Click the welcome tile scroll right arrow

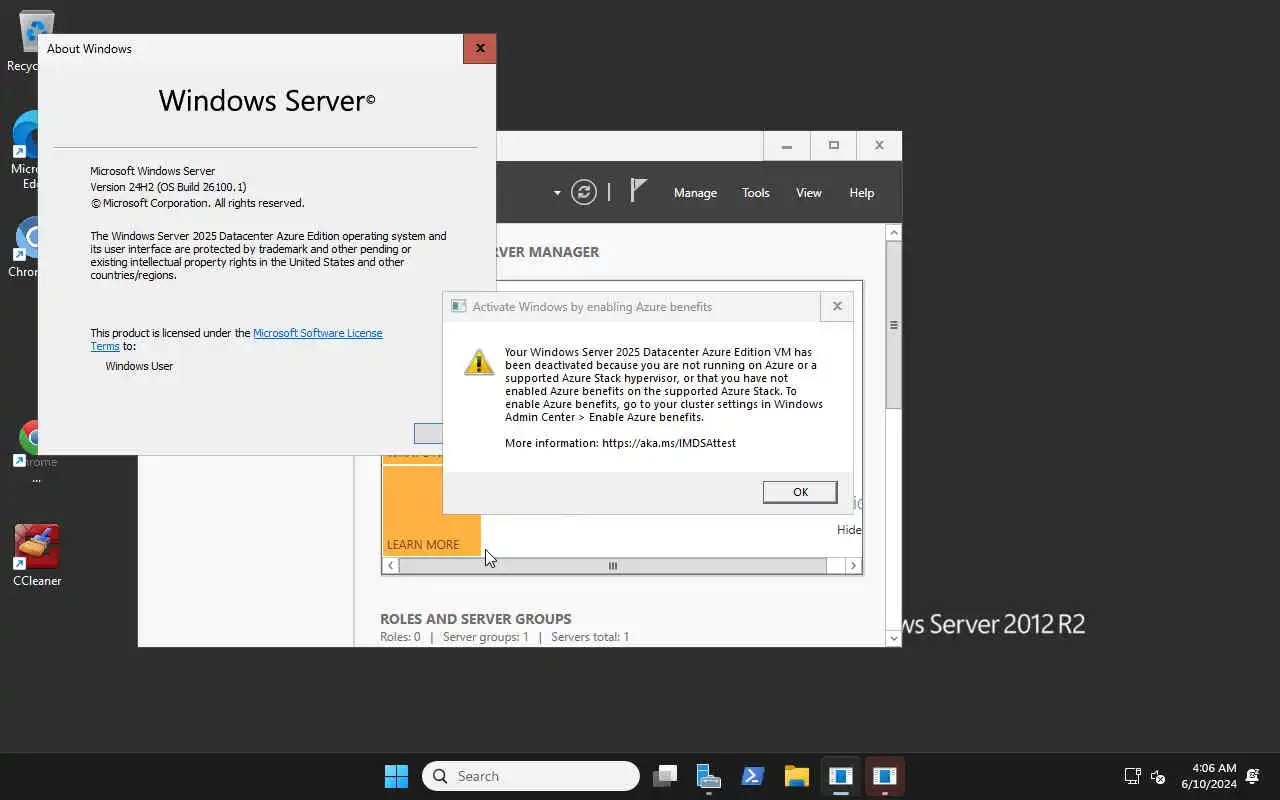pos(853,566)
